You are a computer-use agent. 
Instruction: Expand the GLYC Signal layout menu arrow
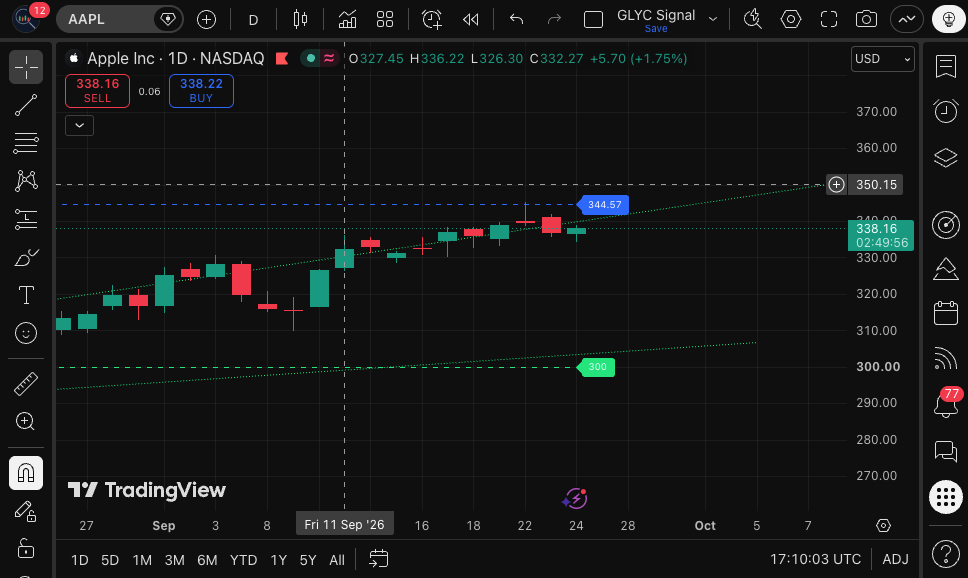click(x=713, y=19)
